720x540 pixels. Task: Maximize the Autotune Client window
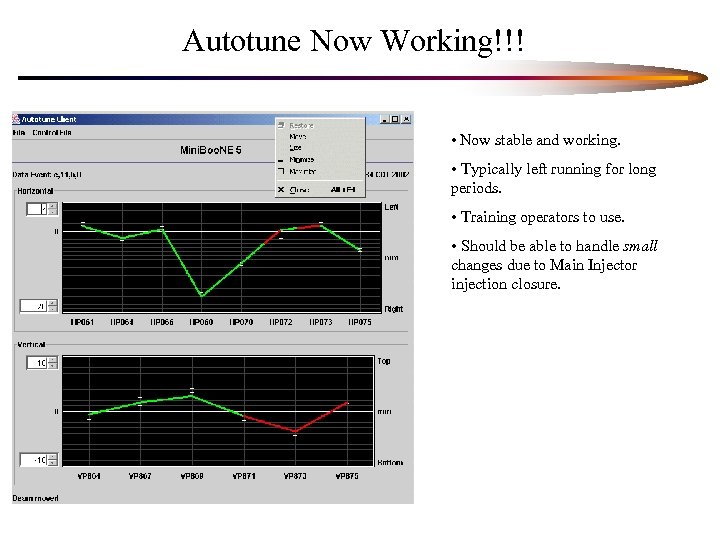coord(395,119)
